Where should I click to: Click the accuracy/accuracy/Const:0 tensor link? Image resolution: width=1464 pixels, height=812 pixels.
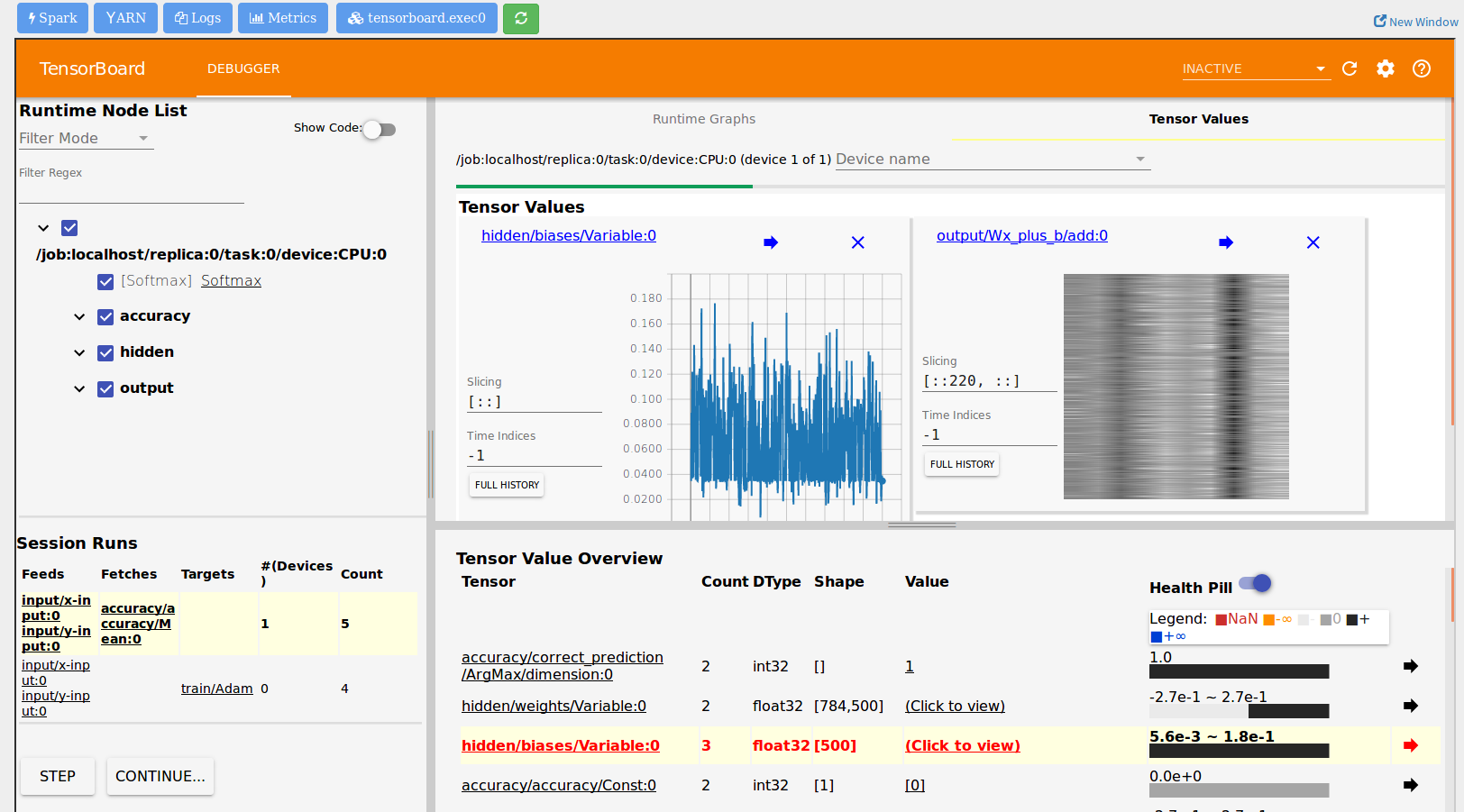click(559, 785)
